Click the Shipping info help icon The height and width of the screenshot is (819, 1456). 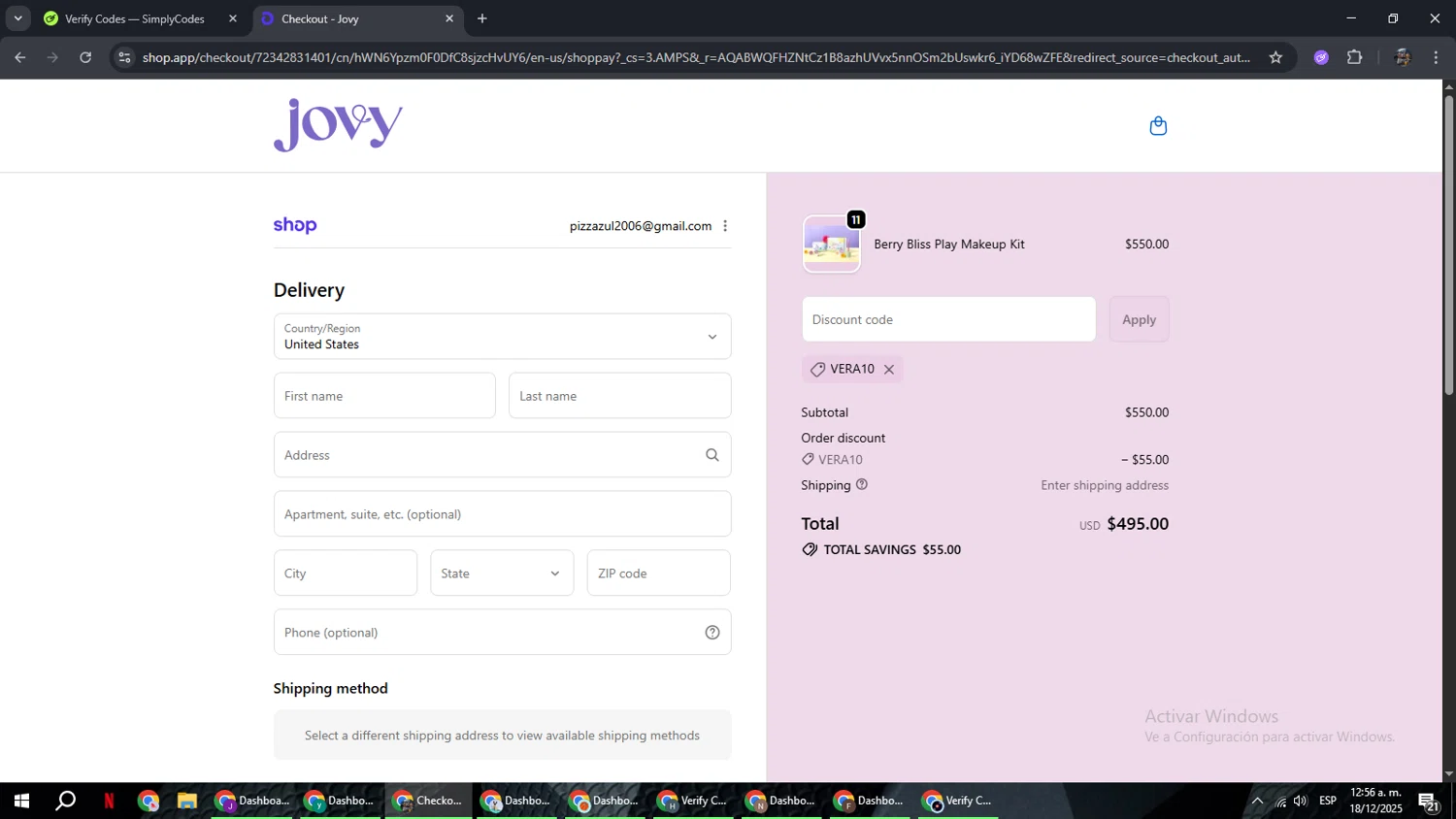[x=862, y=484]
